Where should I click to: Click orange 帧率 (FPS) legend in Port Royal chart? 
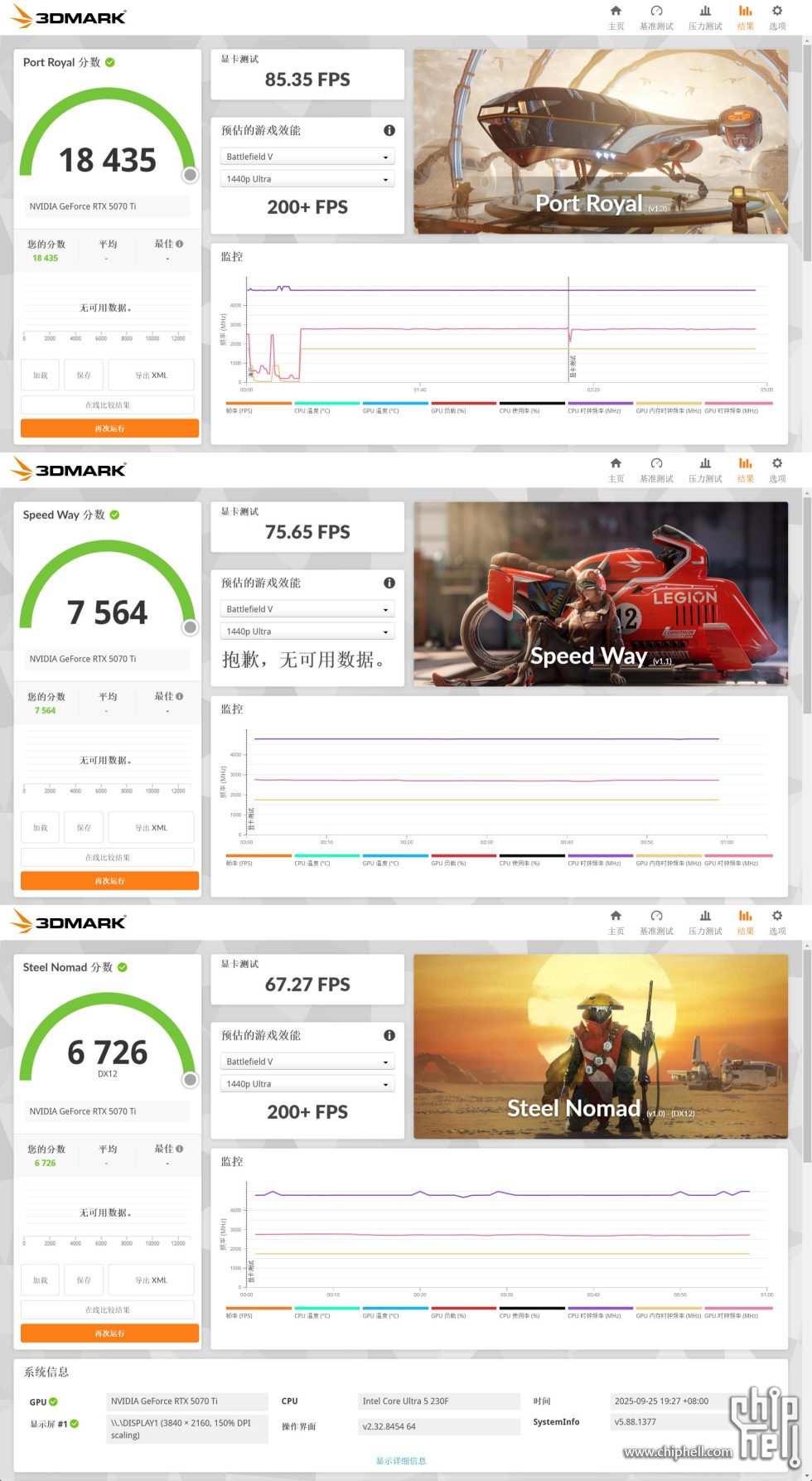(x=259, y=408)
